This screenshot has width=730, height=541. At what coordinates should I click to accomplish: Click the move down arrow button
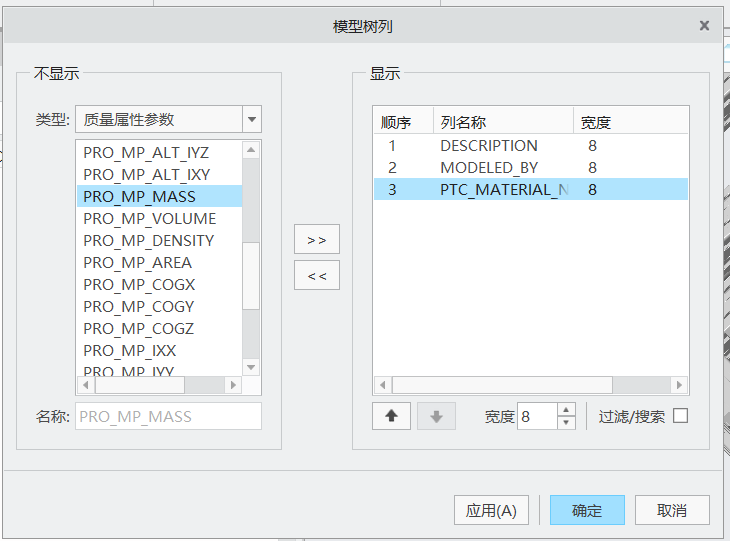point(436,416)
